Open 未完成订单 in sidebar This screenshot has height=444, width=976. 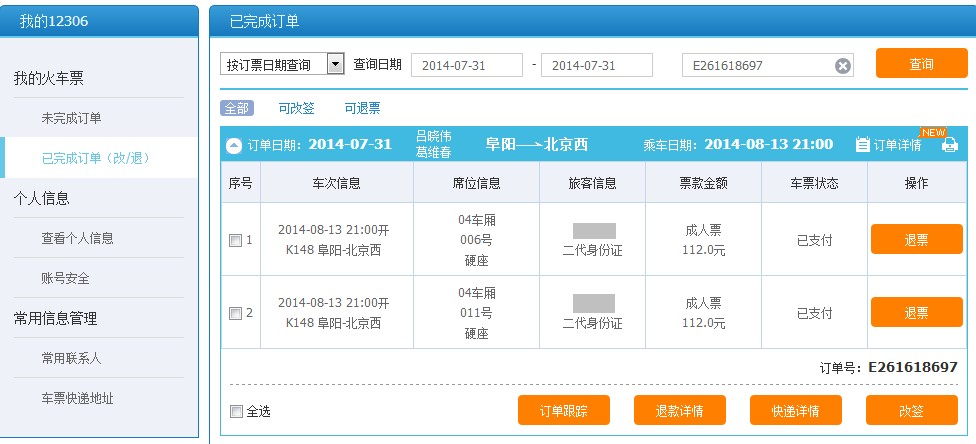[71, 118]
